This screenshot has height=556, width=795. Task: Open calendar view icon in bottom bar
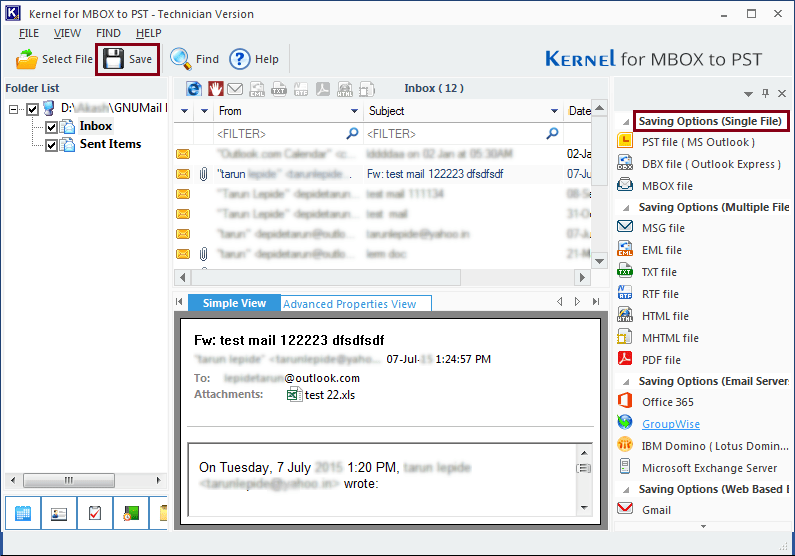[x=23, y=513]
